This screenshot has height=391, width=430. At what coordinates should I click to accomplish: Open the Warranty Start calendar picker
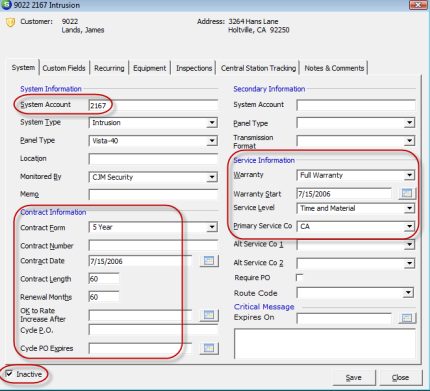[407, 193]
